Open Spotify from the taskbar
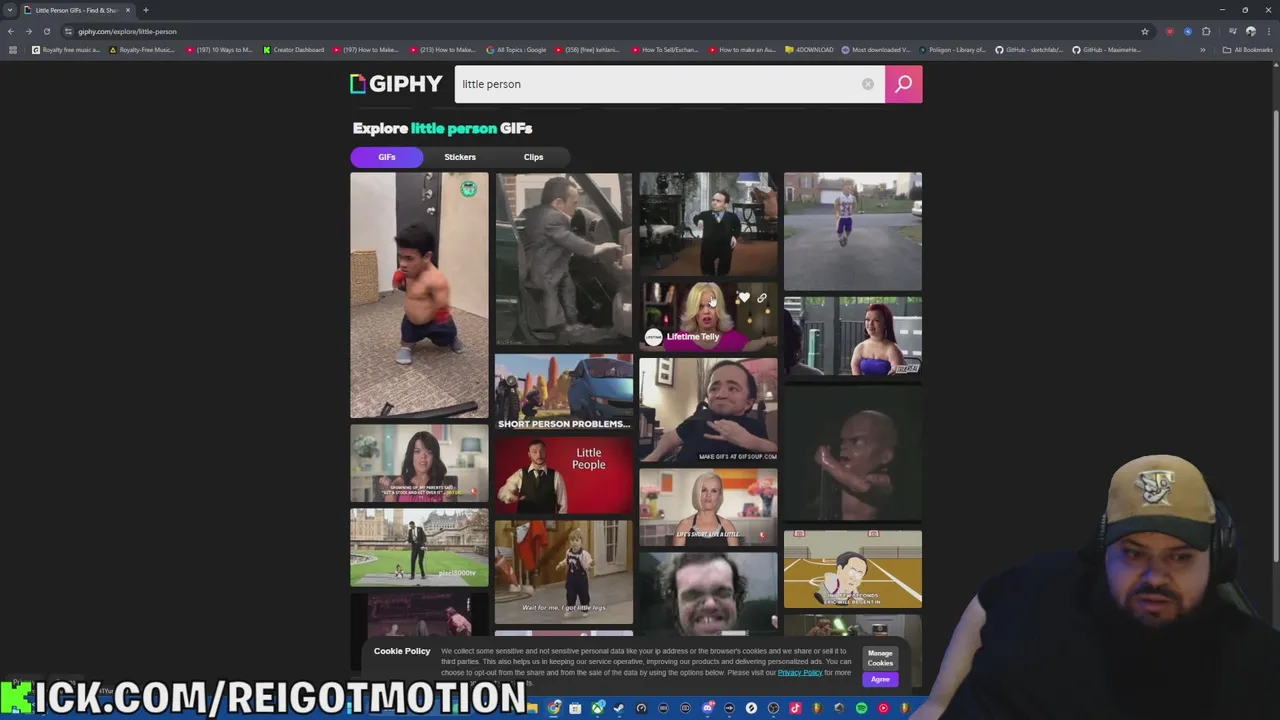 coord(861,708)
